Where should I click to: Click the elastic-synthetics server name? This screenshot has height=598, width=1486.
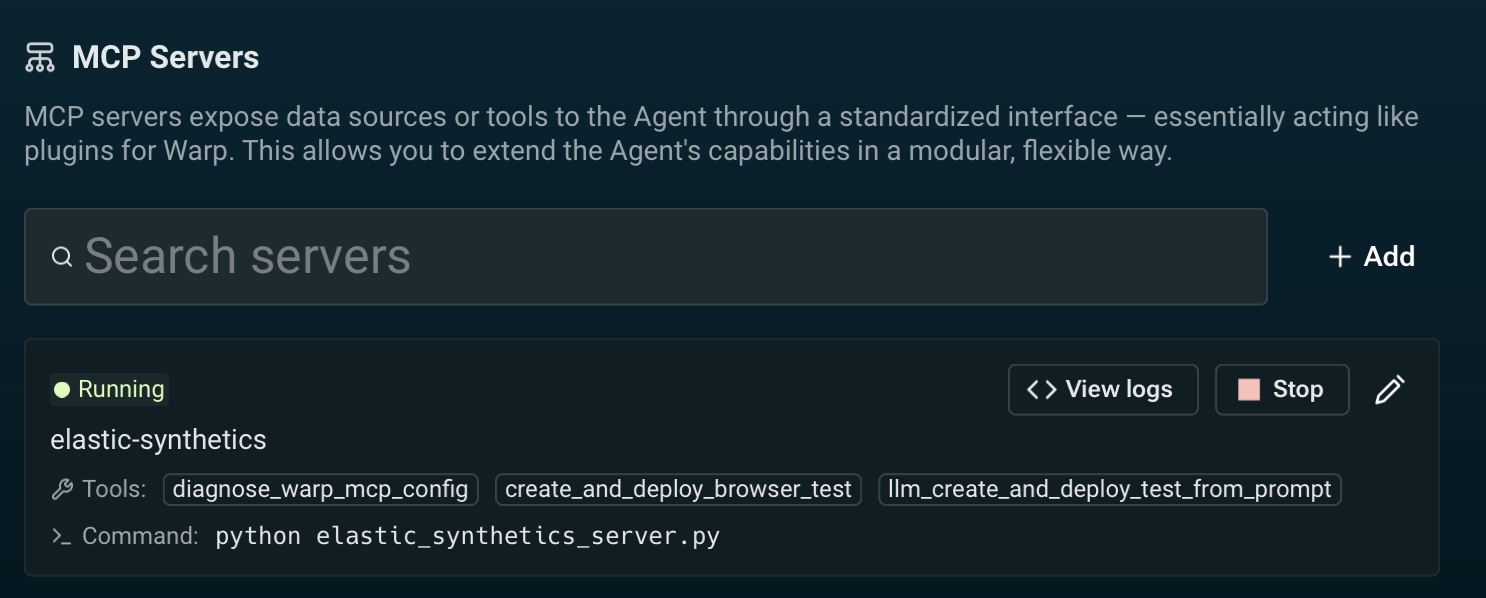[158, 440]
